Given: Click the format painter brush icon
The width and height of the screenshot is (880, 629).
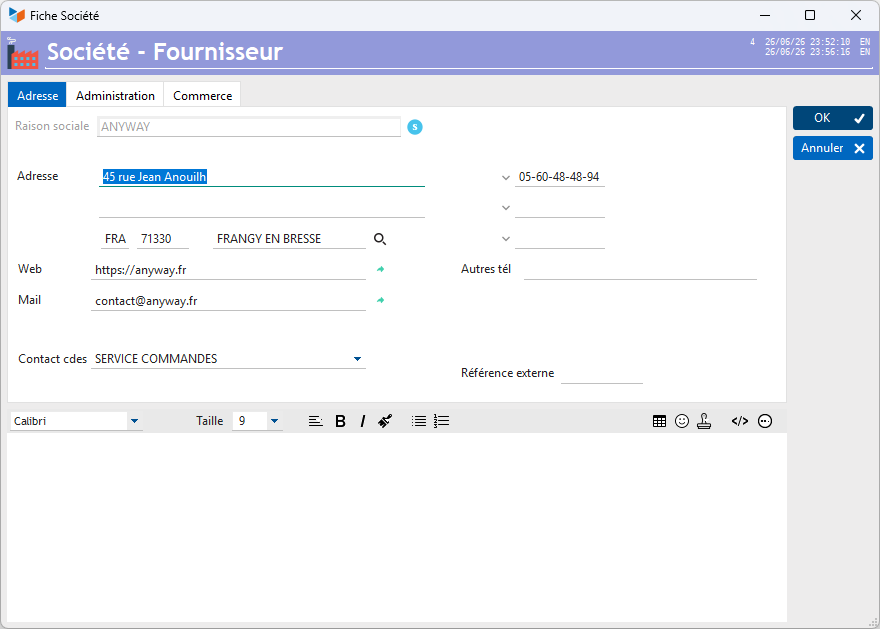Looking at the screenshot, I should point(385,421).
